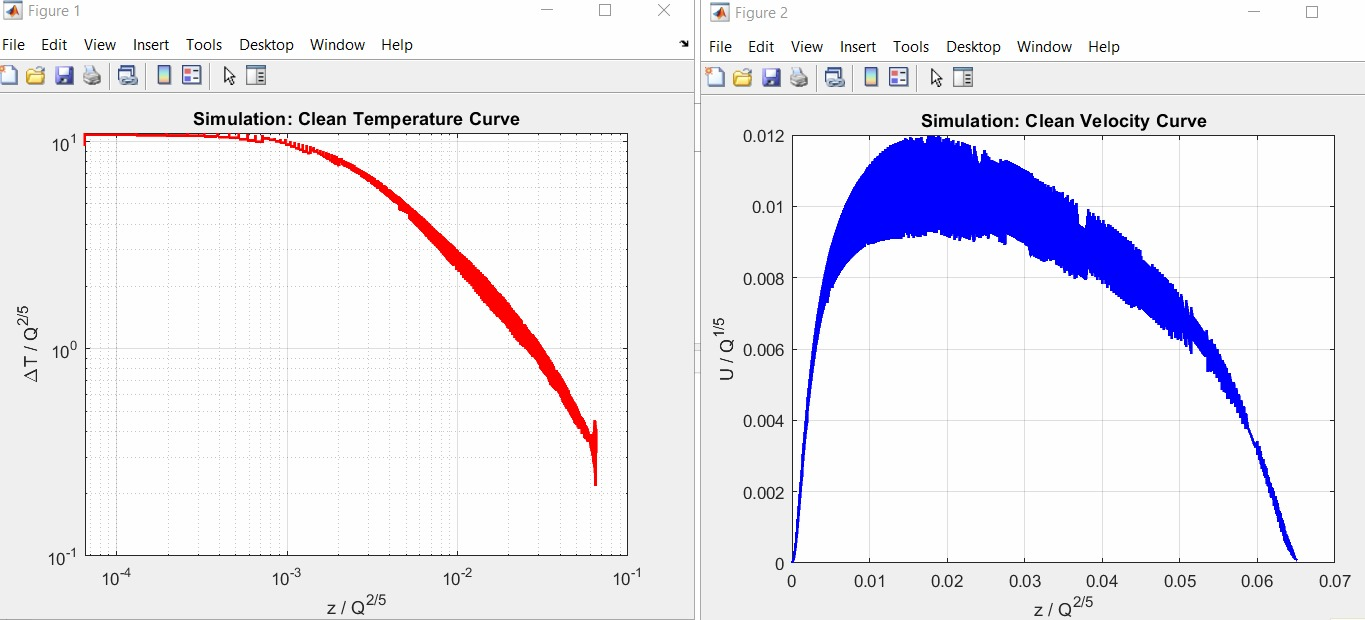This screenshot has width=1365, height=620.
Task: Open Help menu in Figure 1
Action: (x=397, y=45)
